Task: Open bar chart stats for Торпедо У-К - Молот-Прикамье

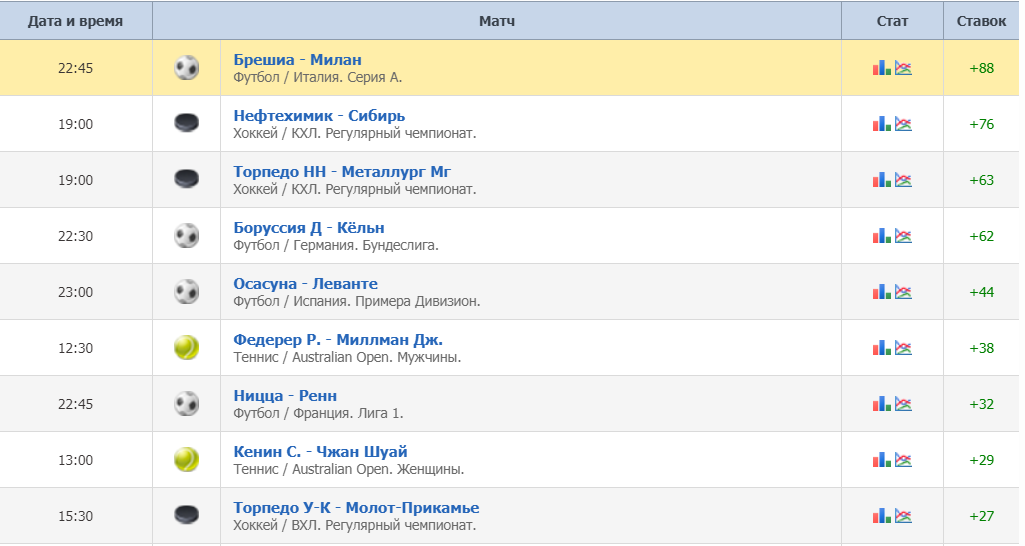Action: coord(881,515)
